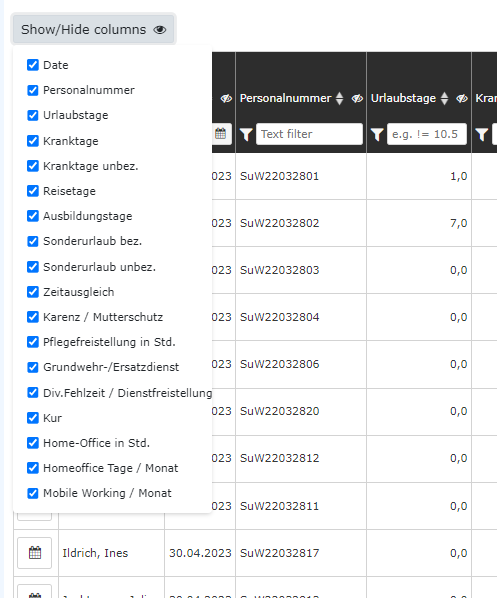Sort by Urlaubstage column arrows
The image size is (497, 598).
[x=444, y=98]
